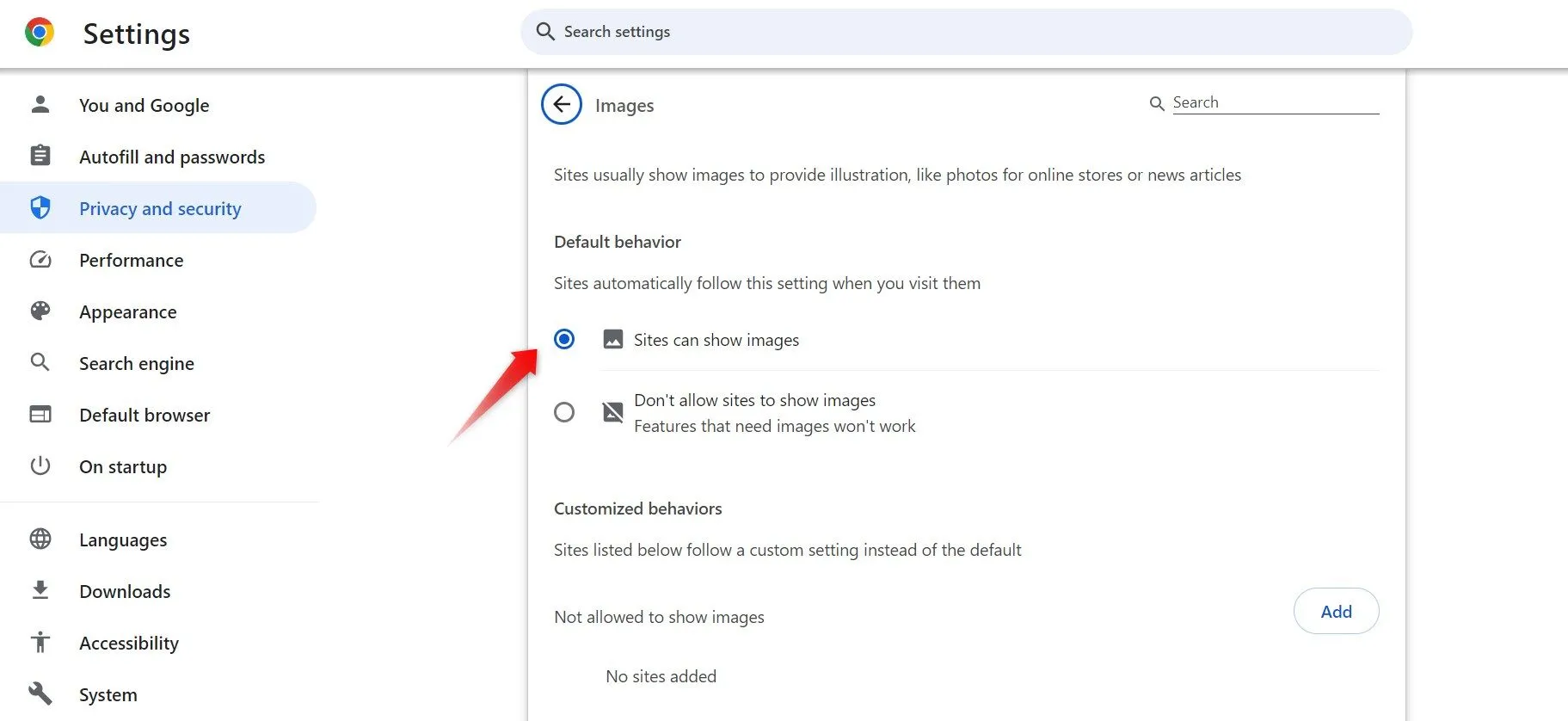Open Privacy and security section
1568x721 pixels.
click(x=159, y=208)
